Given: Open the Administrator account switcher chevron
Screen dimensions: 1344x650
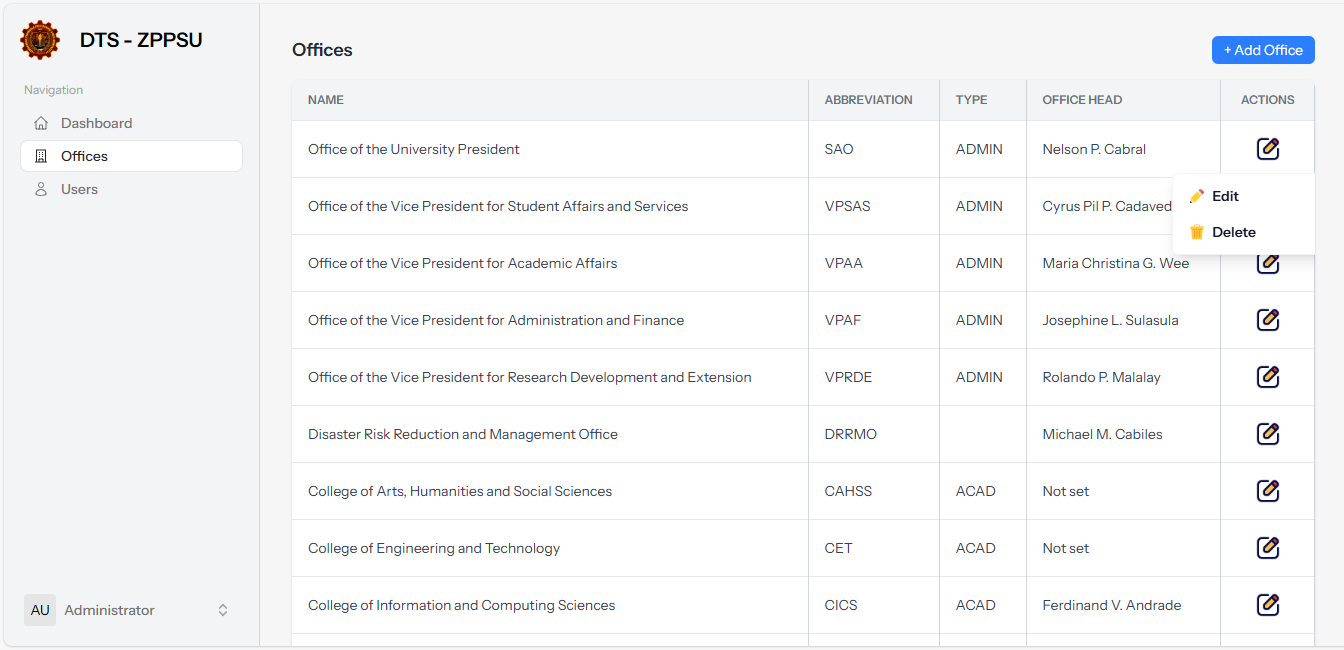Looking at the screenshot, I should tap(222, 610).
